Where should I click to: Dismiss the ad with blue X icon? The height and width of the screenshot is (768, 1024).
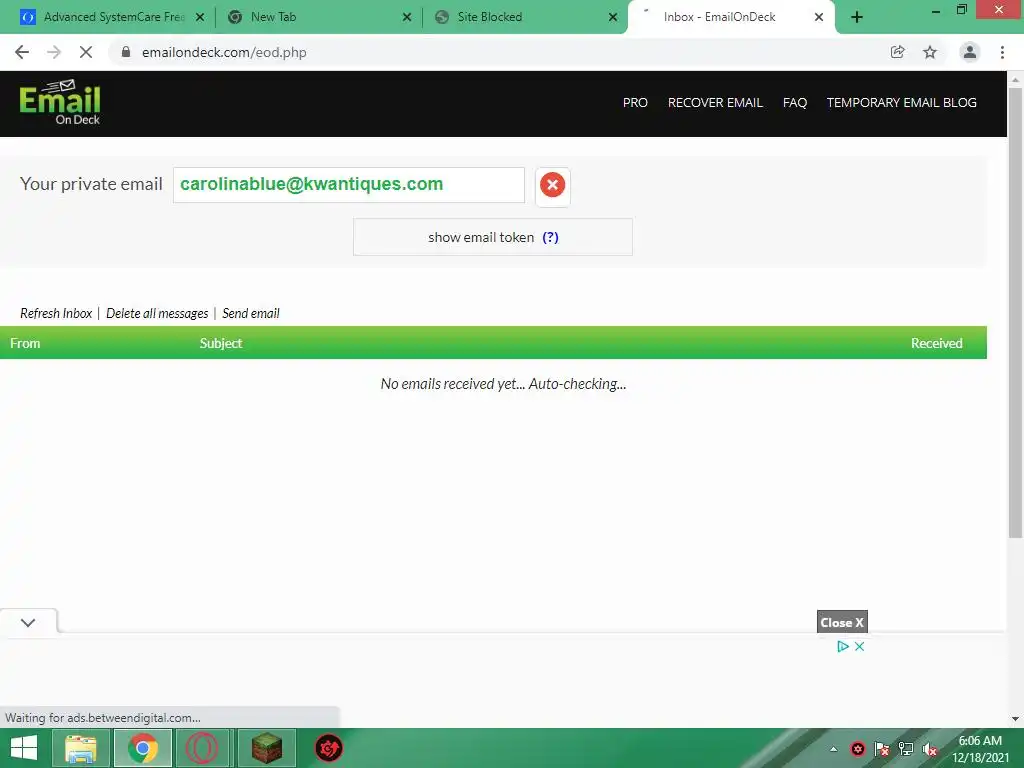pyautogui.click(x=859, y=647)
